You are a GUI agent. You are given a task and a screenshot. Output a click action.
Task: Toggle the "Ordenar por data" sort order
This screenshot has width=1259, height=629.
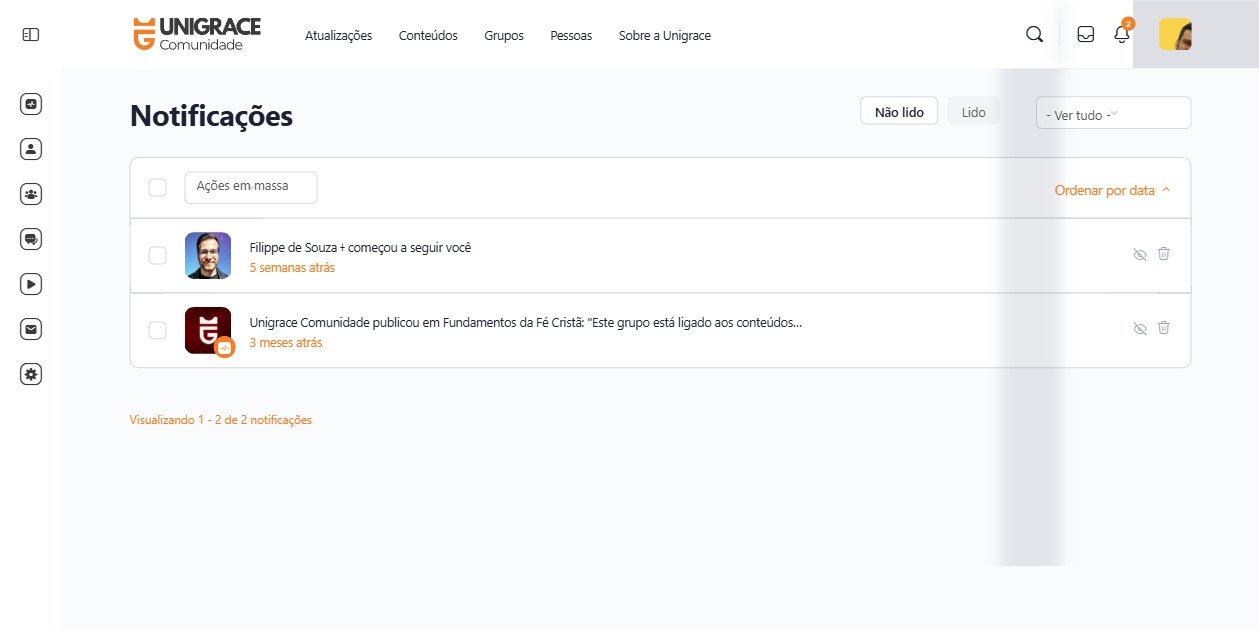[1112, 190]
